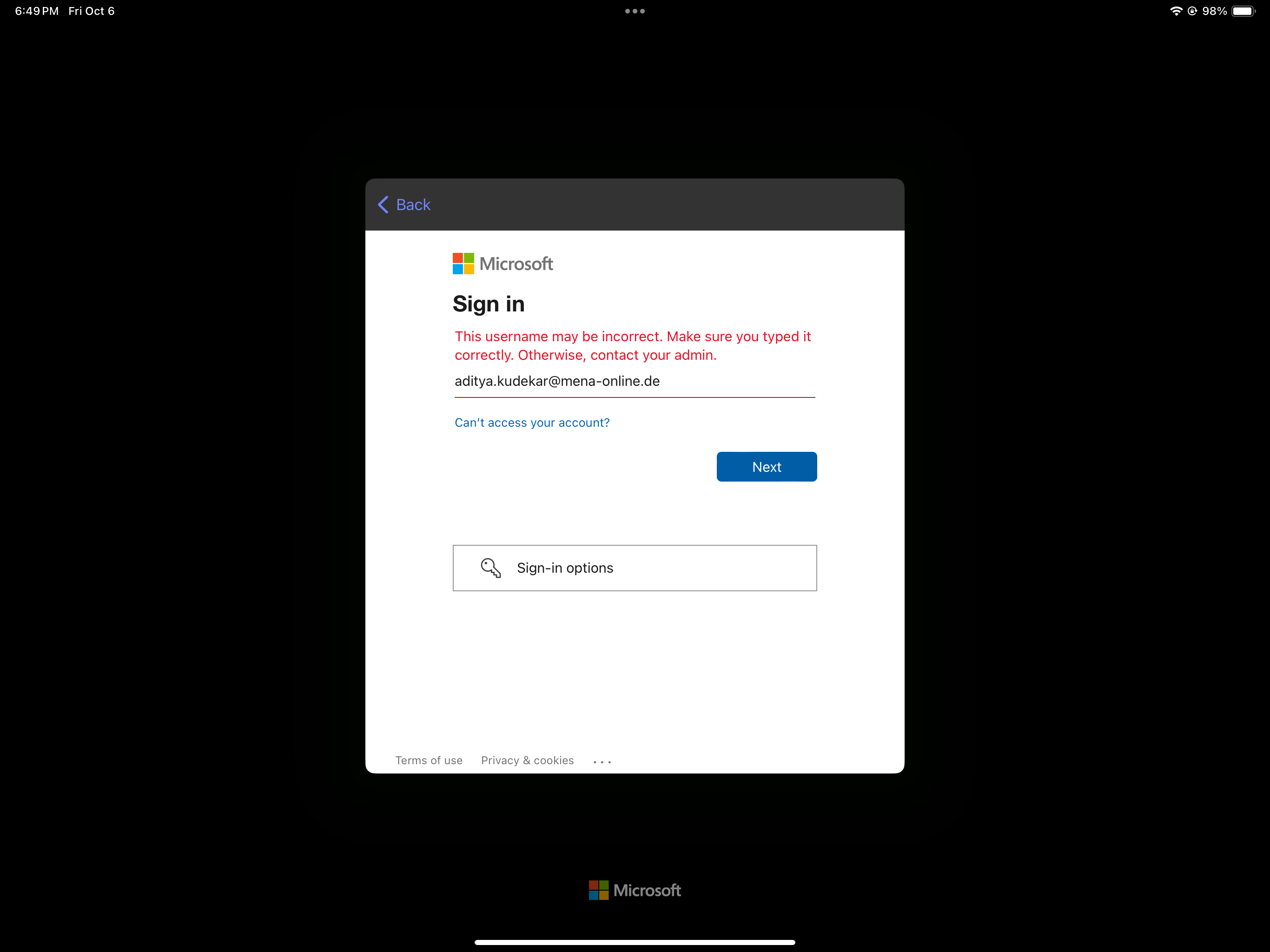Click the Back navigation chevron
Image resolution: width=1270 pixels, height=952 pixels.
pos(383,204)
